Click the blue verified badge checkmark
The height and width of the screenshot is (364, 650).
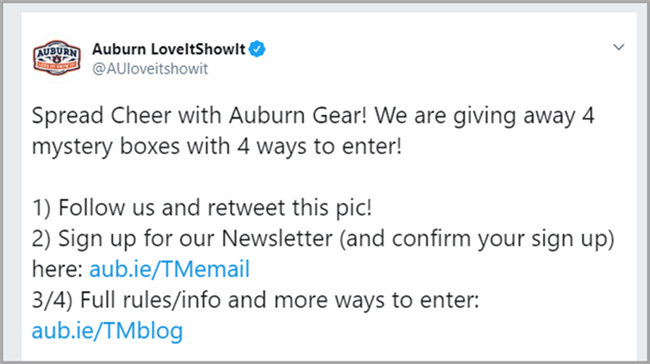[x=257, y=49]
